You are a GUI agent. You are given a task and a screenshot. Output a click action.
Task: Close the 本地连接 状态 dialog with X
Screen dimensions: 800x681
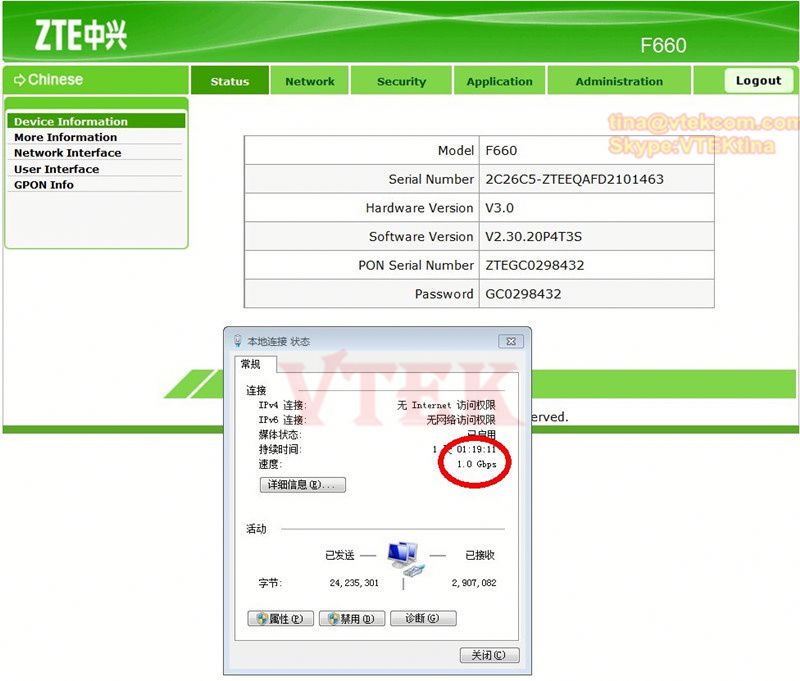tap(511, 341)
